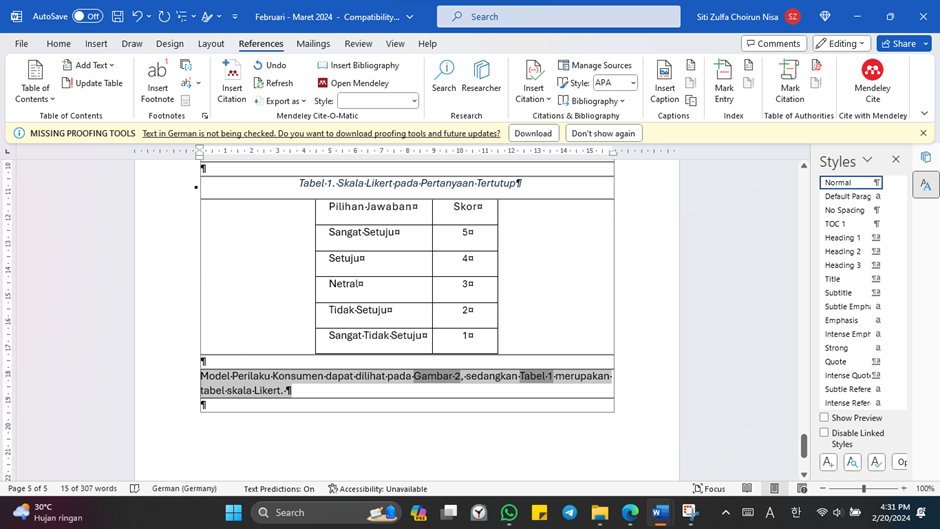
Task: Check Disable Linked Styles
Action: click(x=824, y=432)
